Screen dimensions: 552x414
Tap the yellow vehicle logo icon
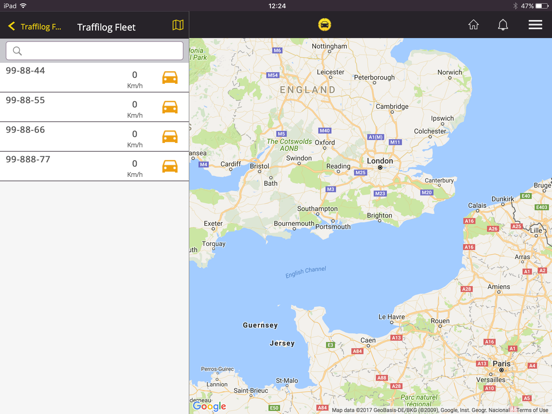pyautogui.click(x=324, y=25)
